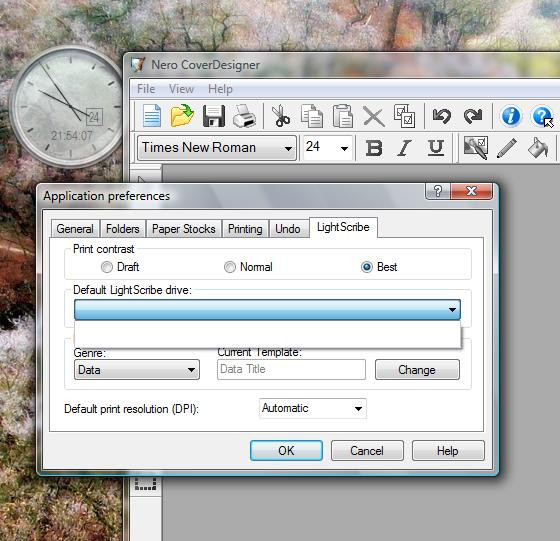Viewport: 560px width, 541px height.
Task: Open a file with the folder icon
Action: click(x=182, y=115)
